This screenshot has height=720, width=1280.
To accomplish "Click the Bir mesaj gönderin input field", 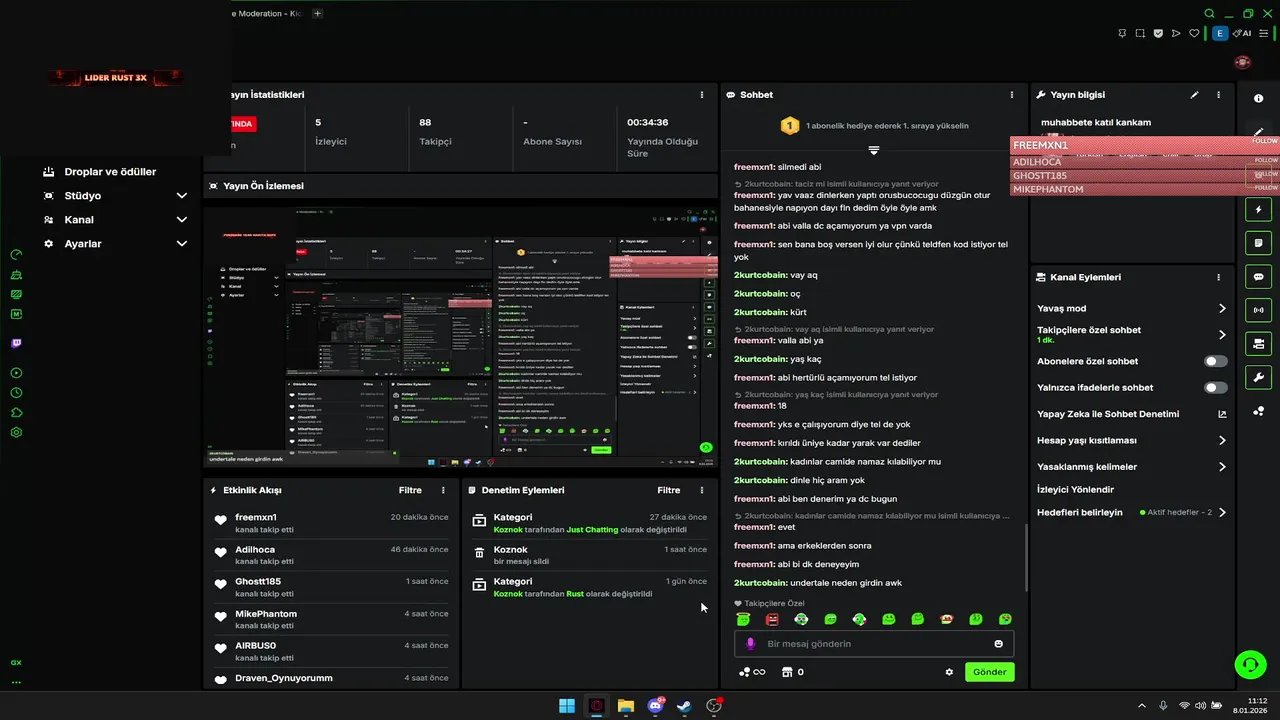I will click(874, 644).
